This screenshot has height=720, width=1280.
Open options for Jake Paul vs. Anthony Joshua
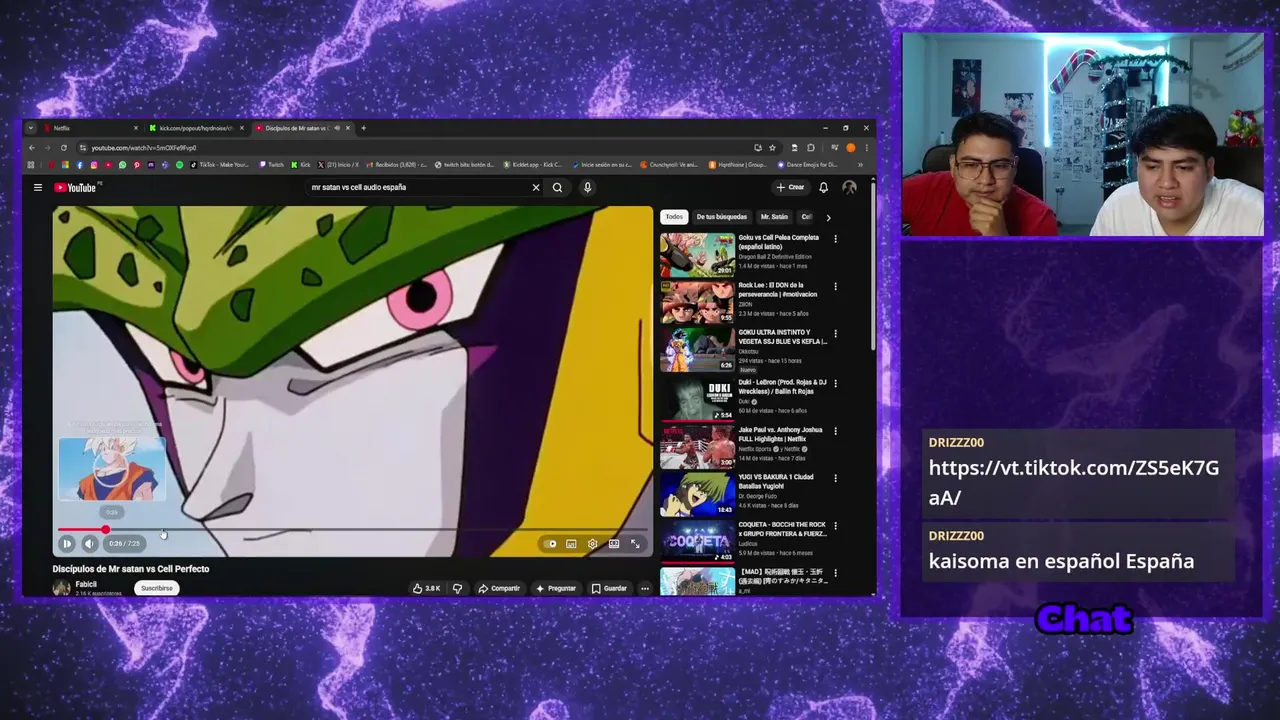point(835,431)
